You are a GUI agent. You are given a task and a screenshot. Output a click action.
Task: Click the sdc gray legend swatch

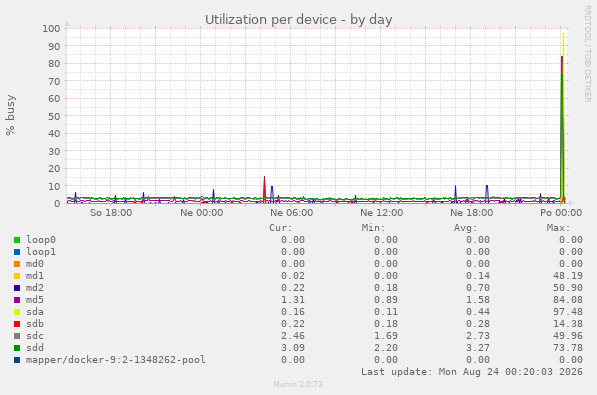coord(17,336)
